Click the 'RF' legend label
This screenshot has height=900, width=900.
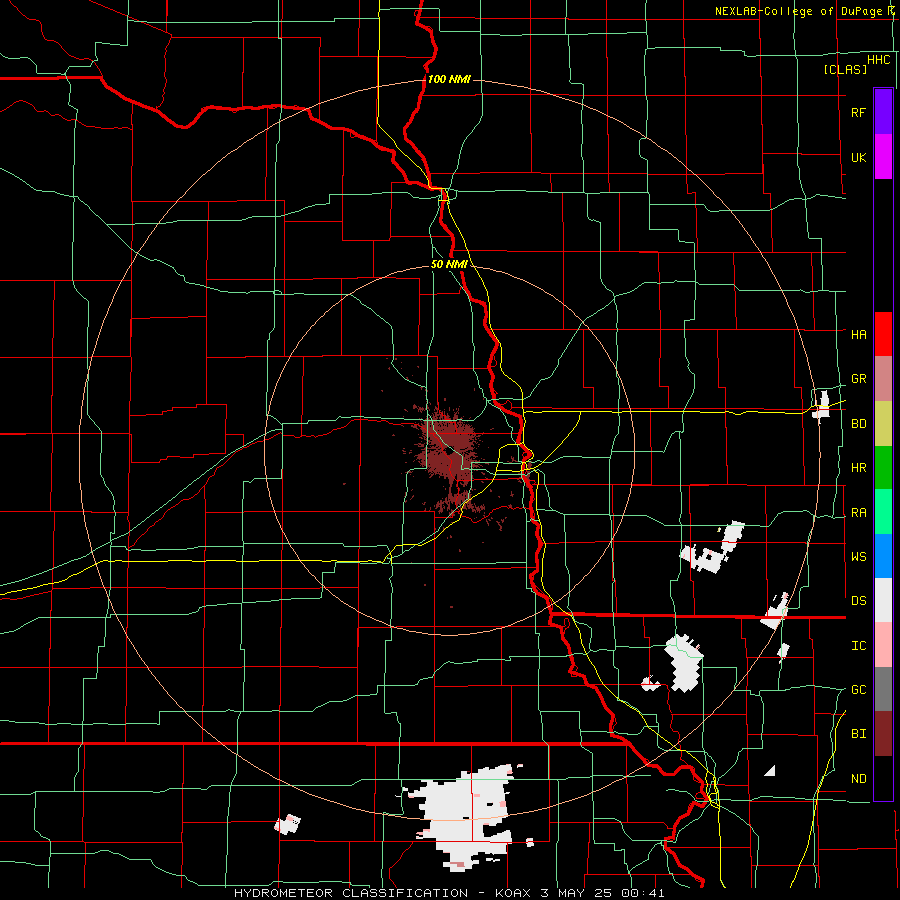pyautogui.click(x=858, y=112)
